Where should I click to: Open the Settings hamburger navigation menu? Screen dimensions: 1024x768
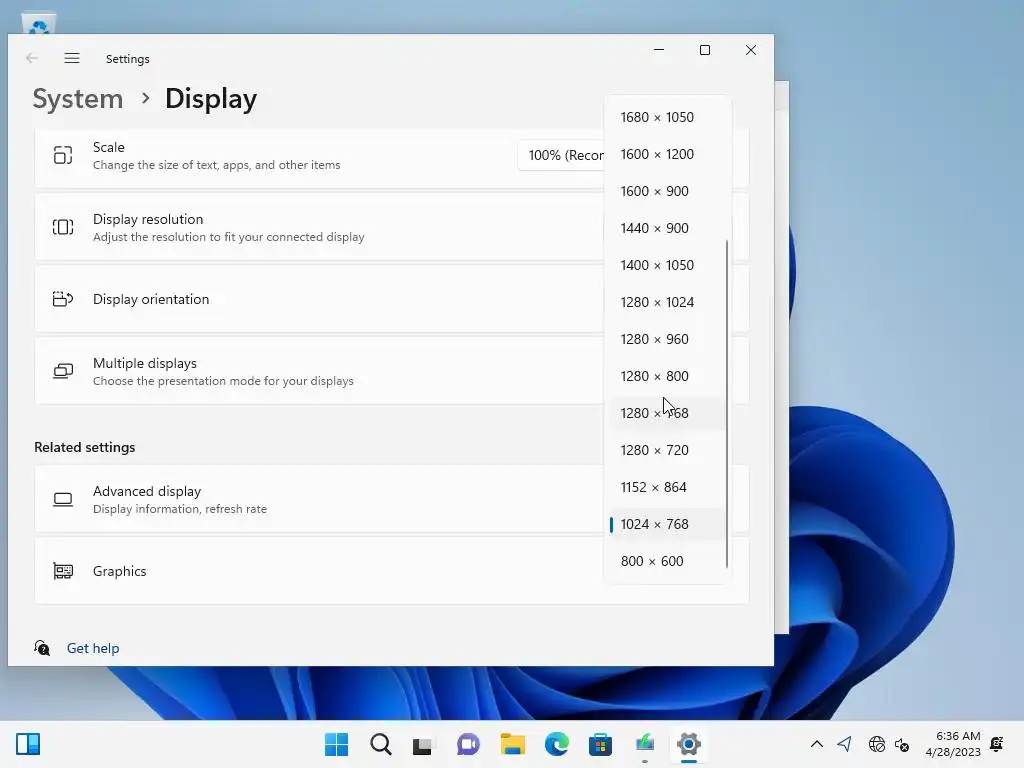(72, 58)
